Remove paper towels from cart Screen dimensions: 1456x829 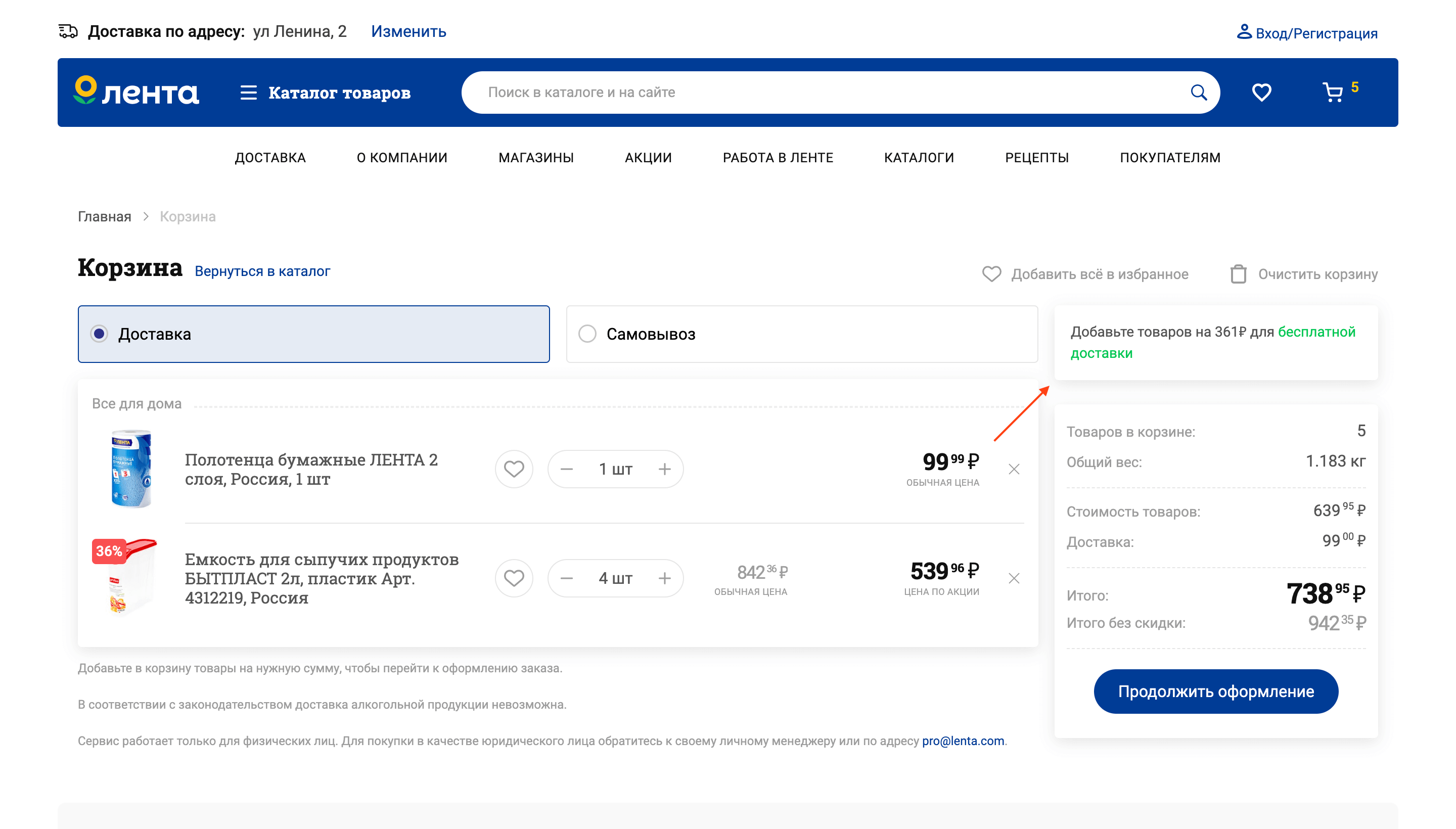(x=1014, y=469)
